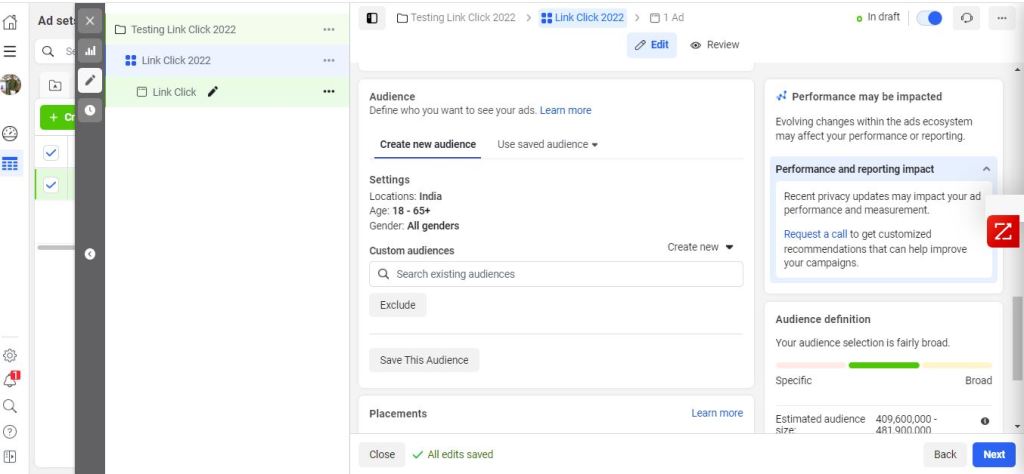Click the Search existing audiences field
This screenshot has width=1024, height=474.
(x=556, y=274)
